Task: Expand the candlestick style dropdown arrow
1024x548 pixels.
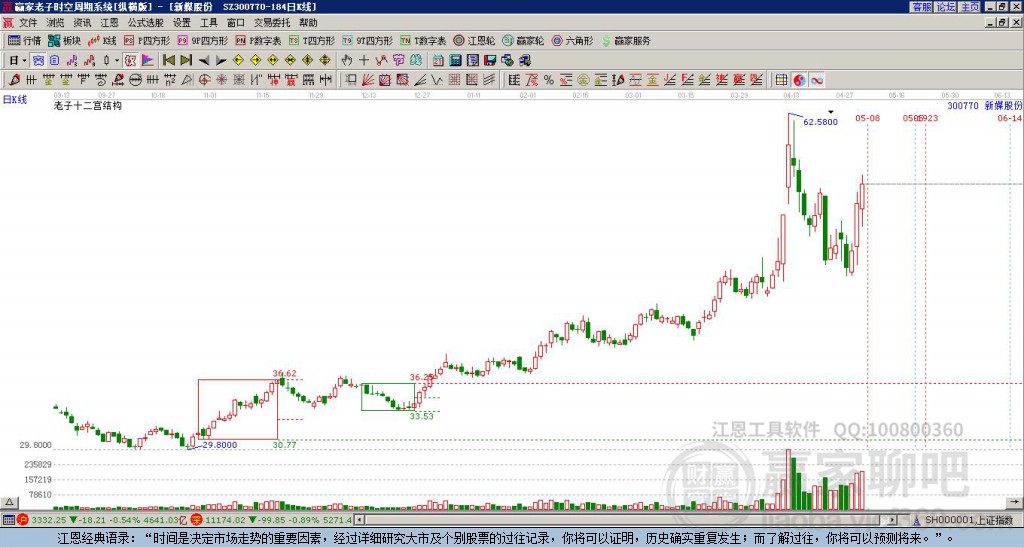Action: coord(117,60)
